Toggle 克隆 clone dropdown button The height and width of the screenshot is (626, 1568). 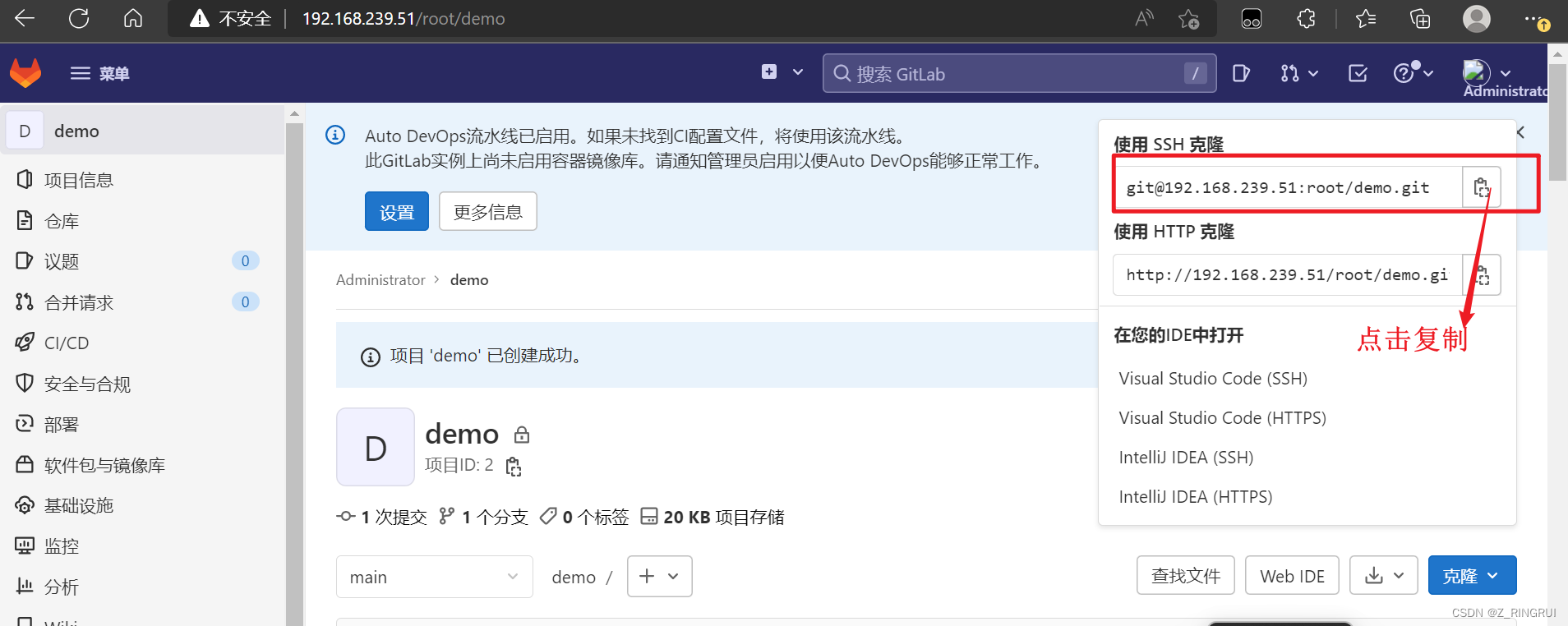(x=1472, y=576)
